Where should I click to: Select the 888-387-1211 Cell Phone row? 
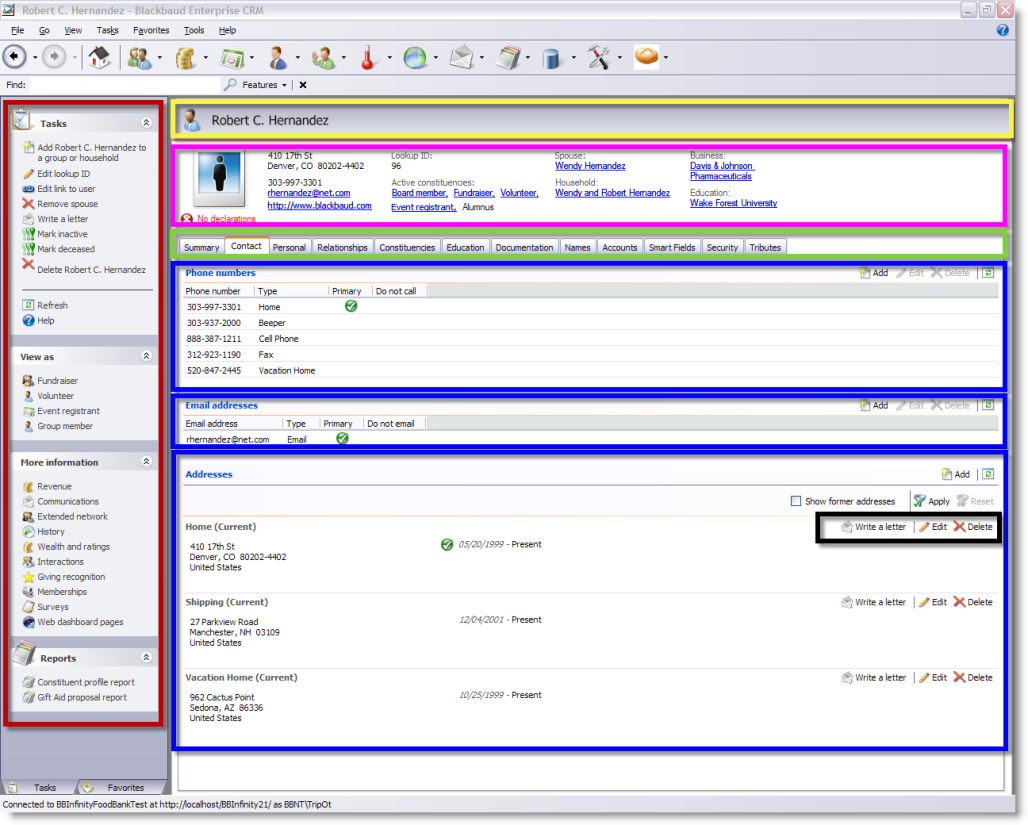click(590, 338)
